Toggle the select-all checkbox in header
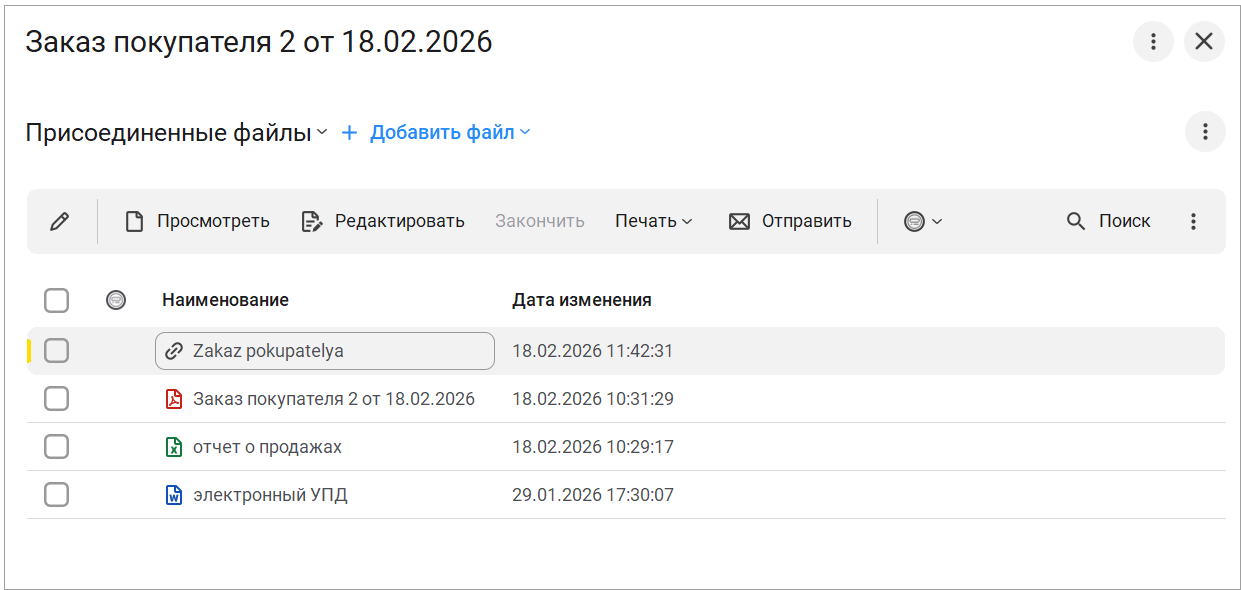This screenshot has width=1241, height=590. (x=57, y=300)
